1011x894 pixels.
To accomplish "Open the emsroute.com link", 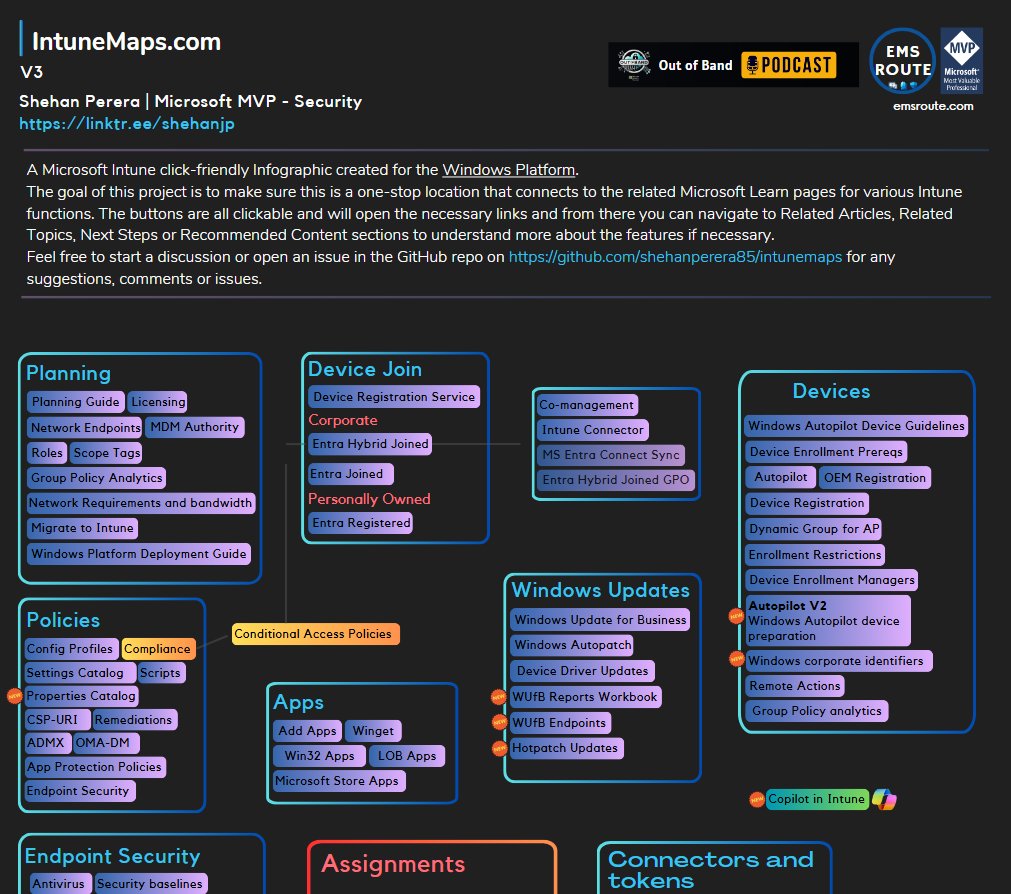I will [931, 106].
